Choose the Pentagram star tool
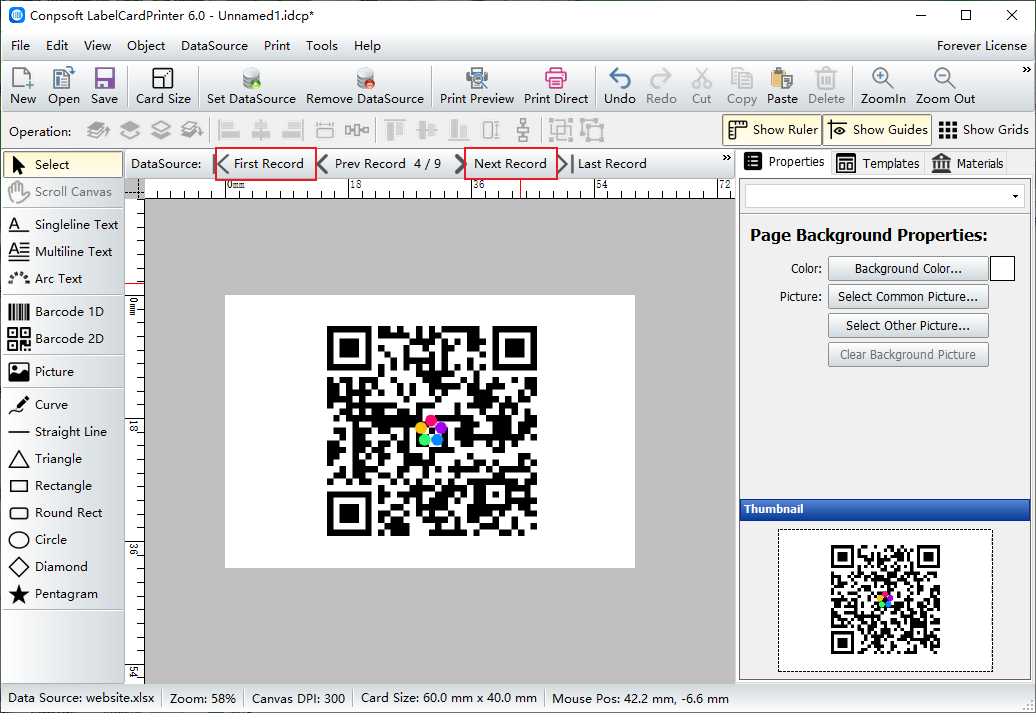Screen dimensions: 1036x713 pyautogui.click(x=63, y=594)
